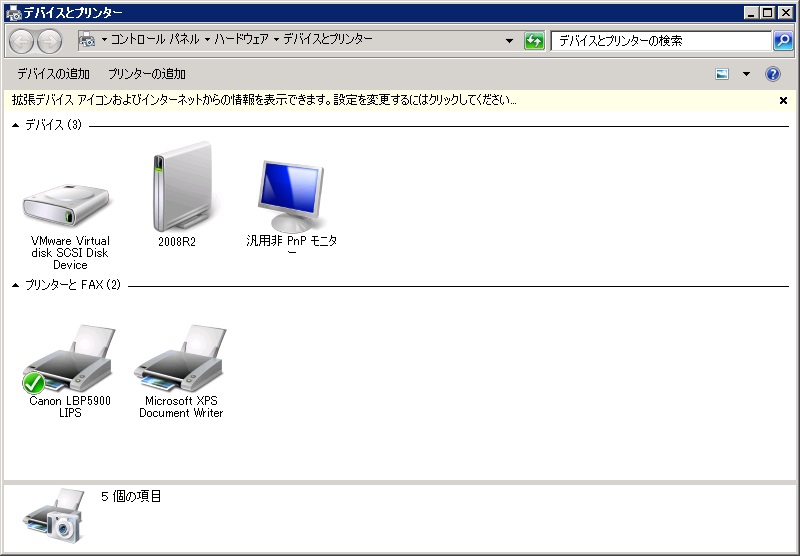Click the back navigation arrow
Screen dimensions: 800x556
click(x=22, y=41)
